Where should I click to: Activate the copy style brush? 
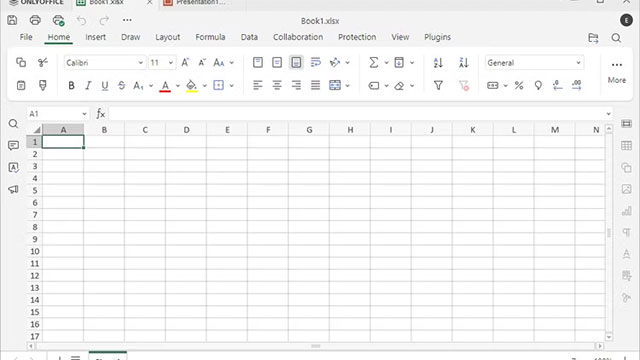42,85
